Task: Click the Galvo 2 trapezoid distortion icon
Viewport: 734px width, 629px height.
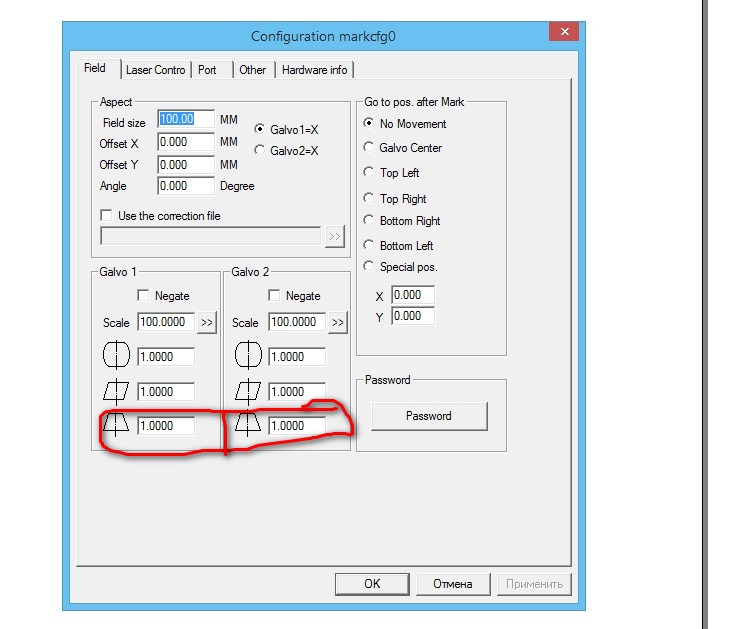Action: [x=247, y=426]
